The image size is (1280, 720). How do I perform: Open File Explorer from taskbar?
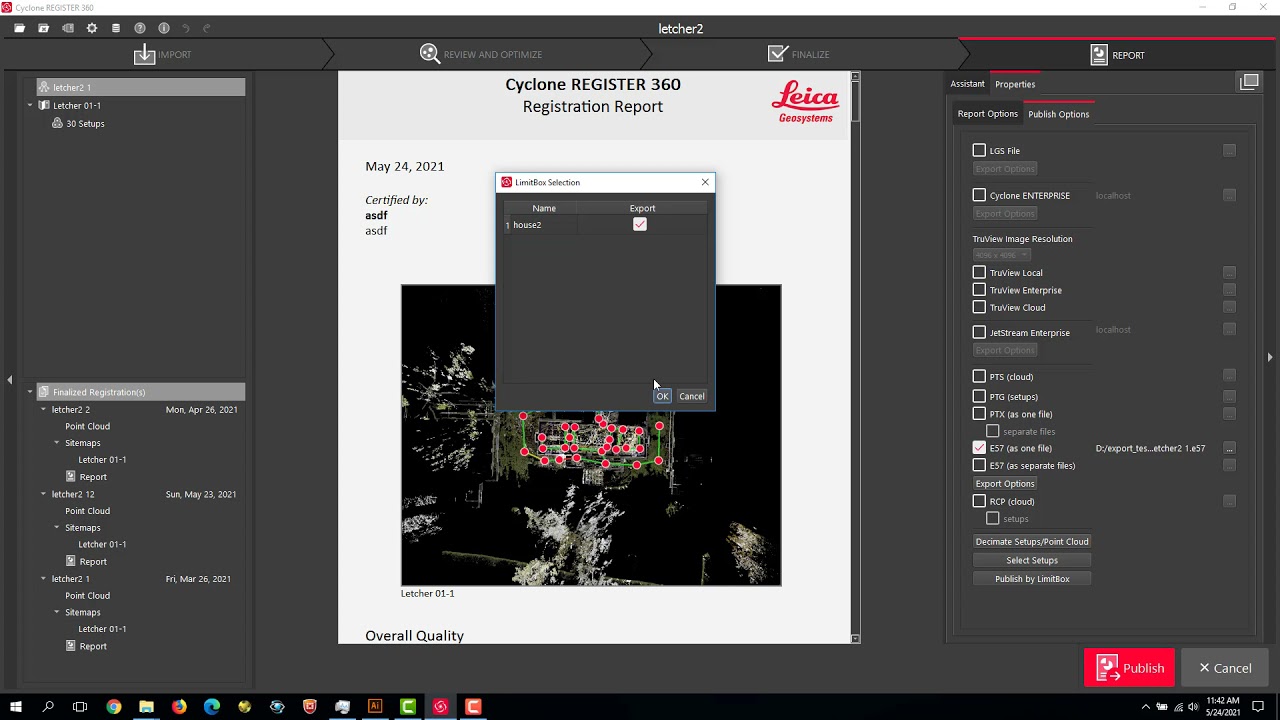coord(147,707)
